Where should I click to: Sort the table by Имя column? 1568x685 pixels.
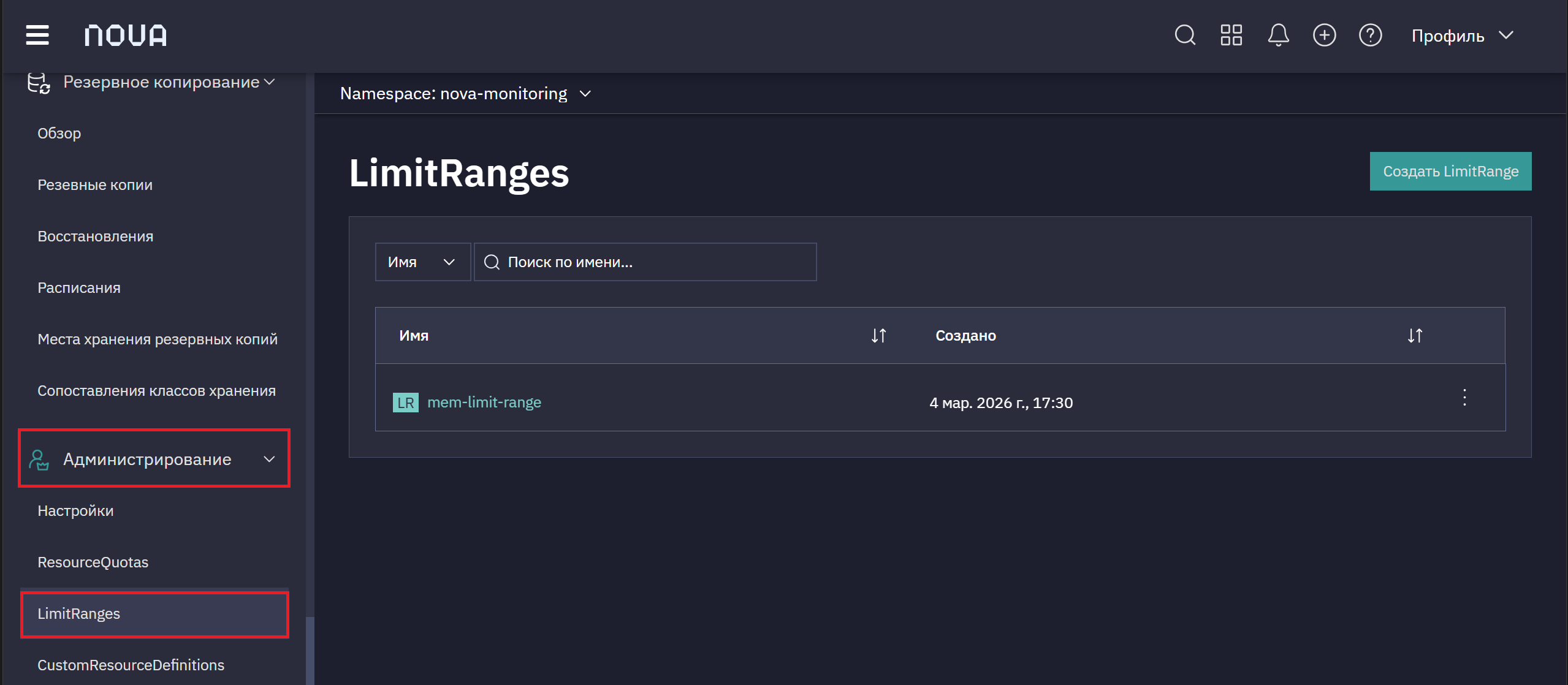(878, 336)
